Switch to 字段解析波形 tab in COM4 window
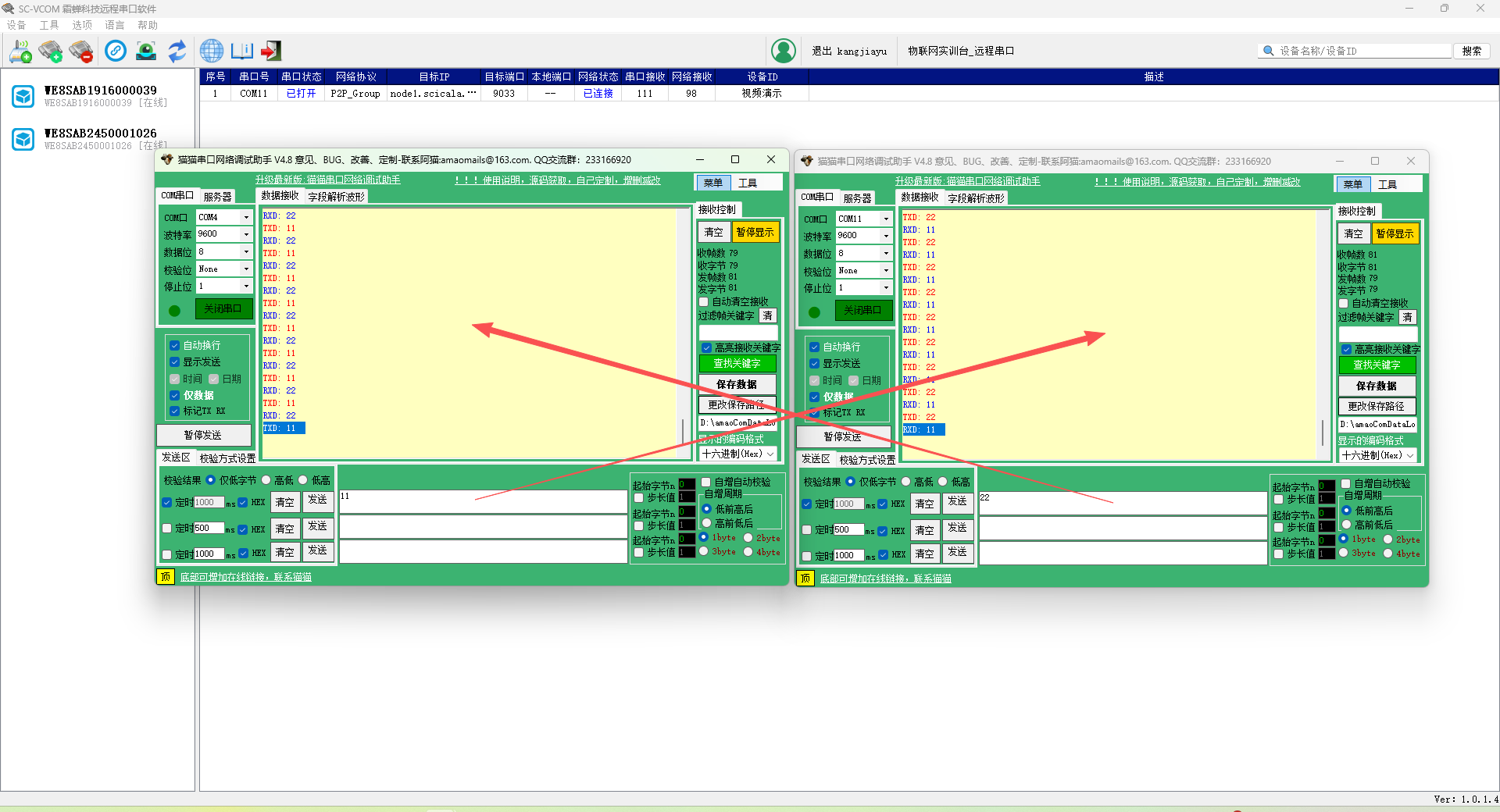 point(336,197)
